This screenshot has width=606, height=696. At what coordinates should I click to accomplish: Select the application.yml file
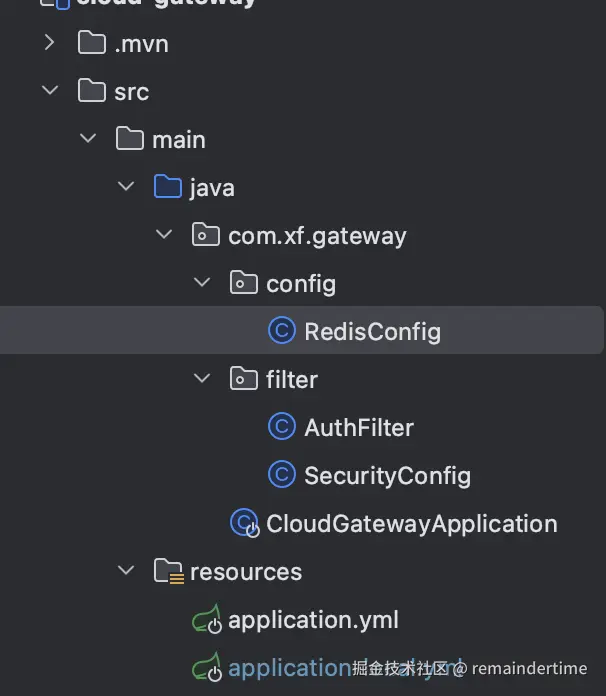click(x=313, y=620)
